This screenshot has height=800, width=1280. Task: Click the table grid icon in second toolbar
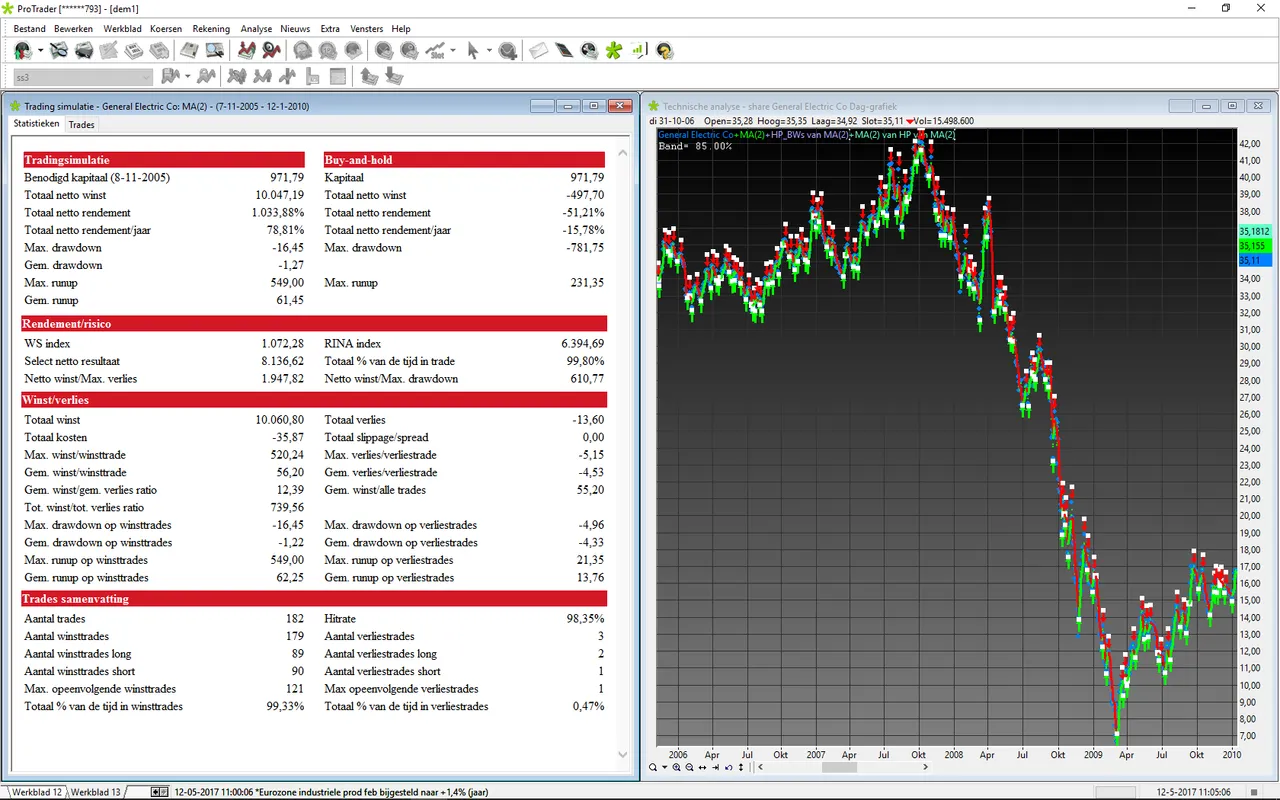coord(337,77)
